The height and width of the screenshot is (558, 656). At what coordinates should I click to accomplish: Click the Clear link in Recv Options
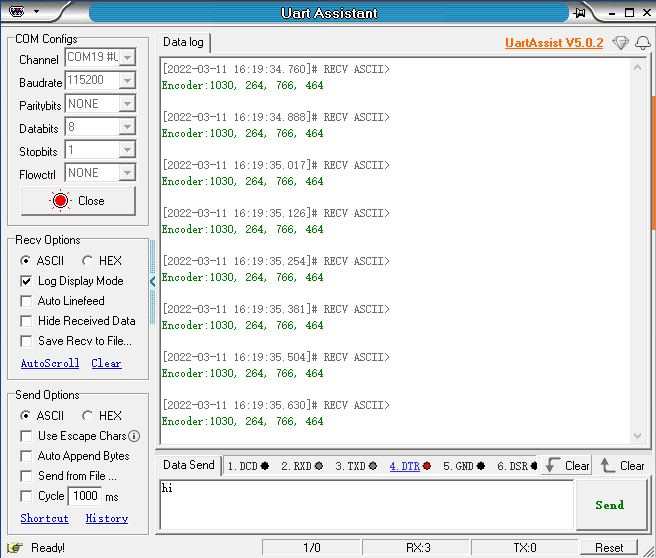click(x=106, y=363)
